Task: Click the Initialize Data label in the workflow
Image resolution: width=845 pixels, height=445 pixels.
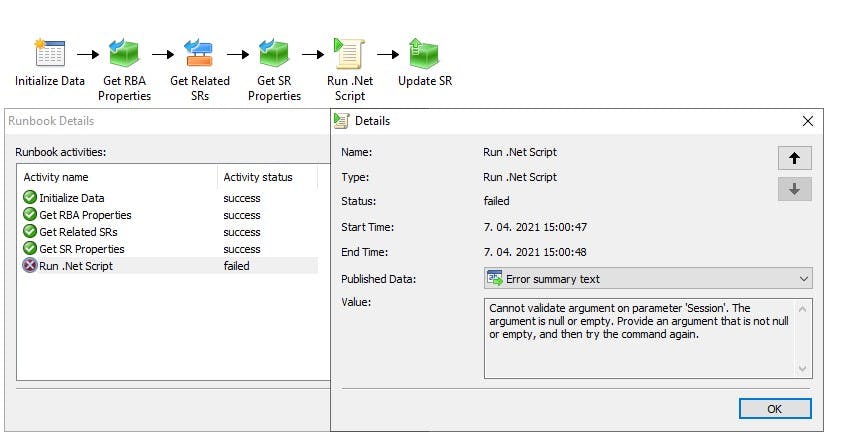Action: tap(50, 81)
